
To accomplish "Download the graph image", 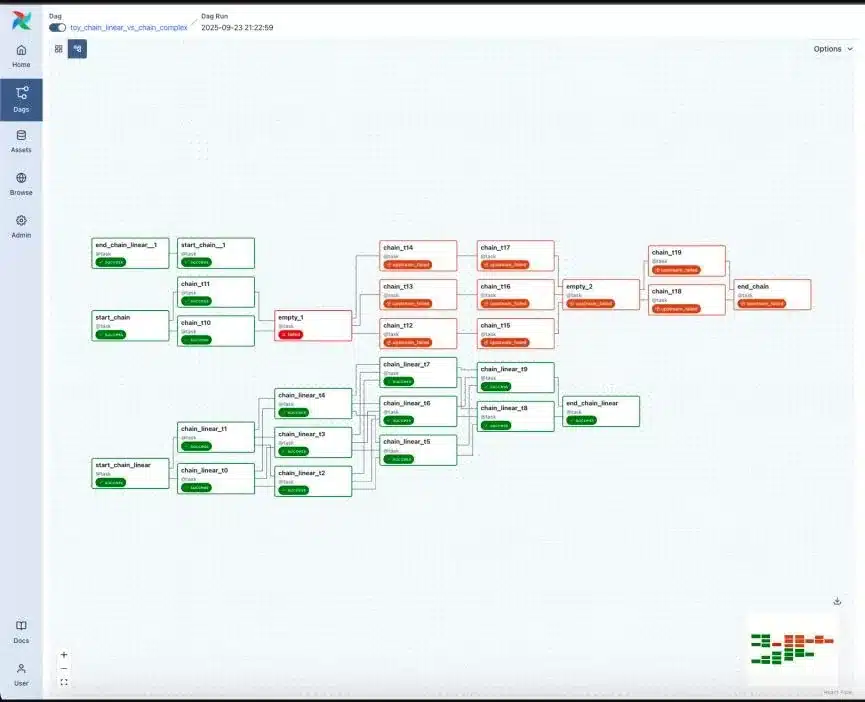I will (x=837, y=601).
